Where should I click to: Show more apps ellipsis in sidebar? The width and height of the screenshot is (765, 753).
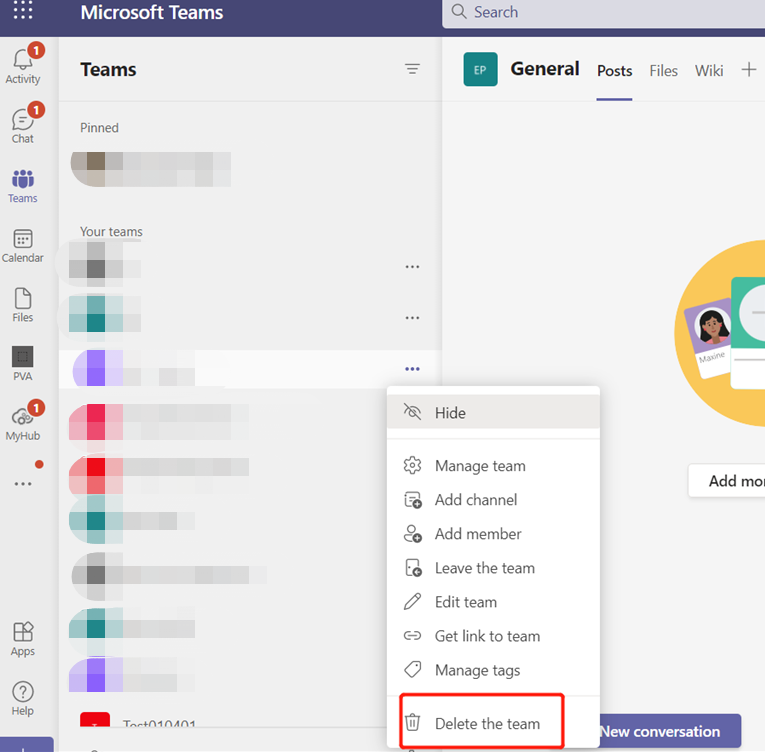(22, 484)
